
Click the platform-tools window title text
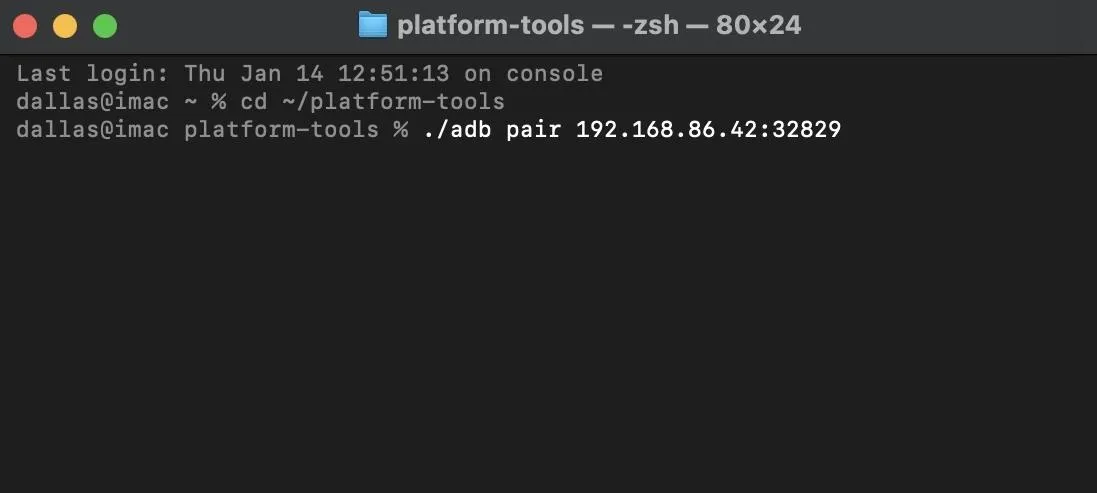click(x=490, y=26)
